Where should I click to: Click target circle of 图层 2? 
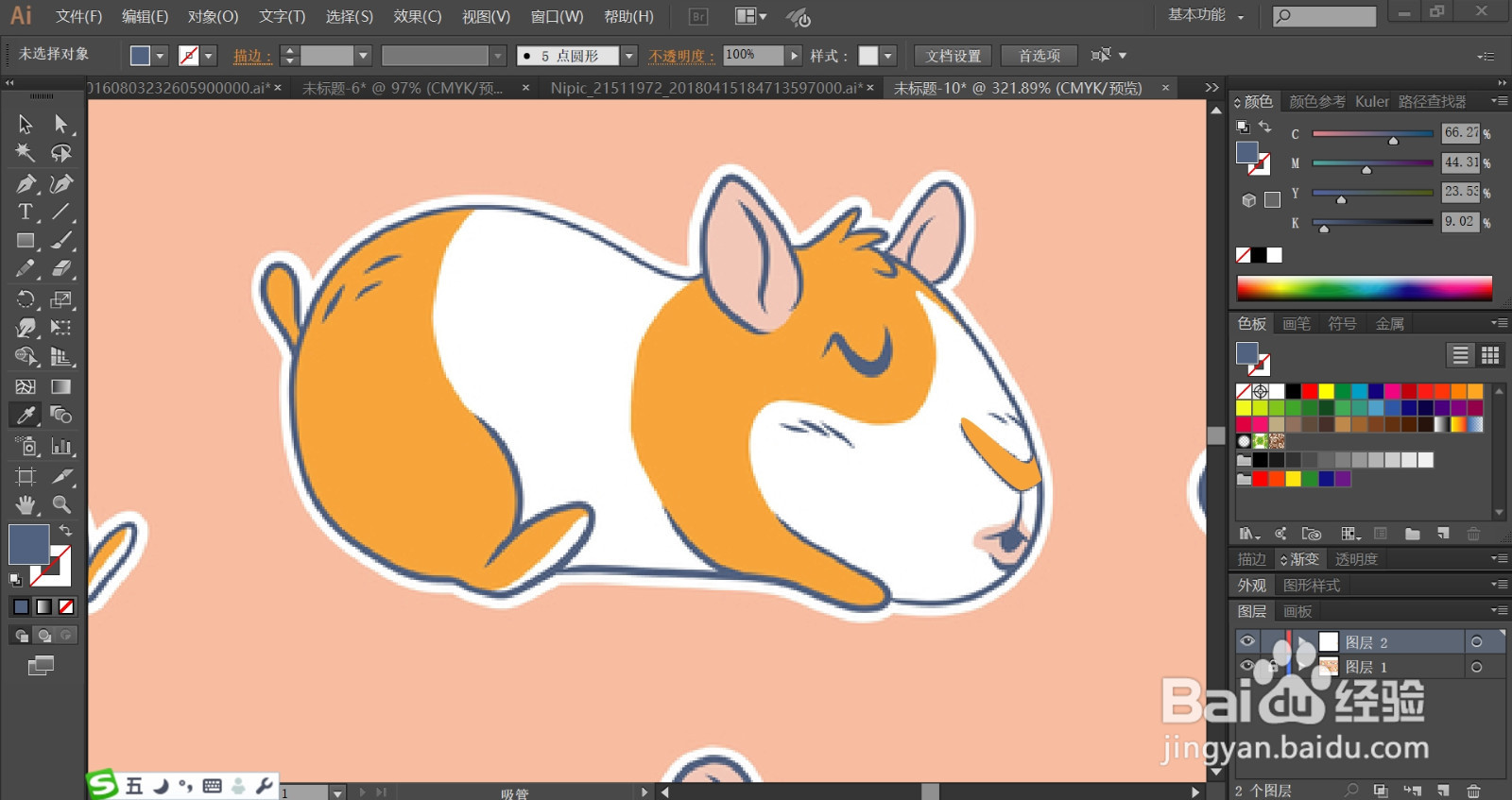pyautogui.click(x=1476, y=642)
